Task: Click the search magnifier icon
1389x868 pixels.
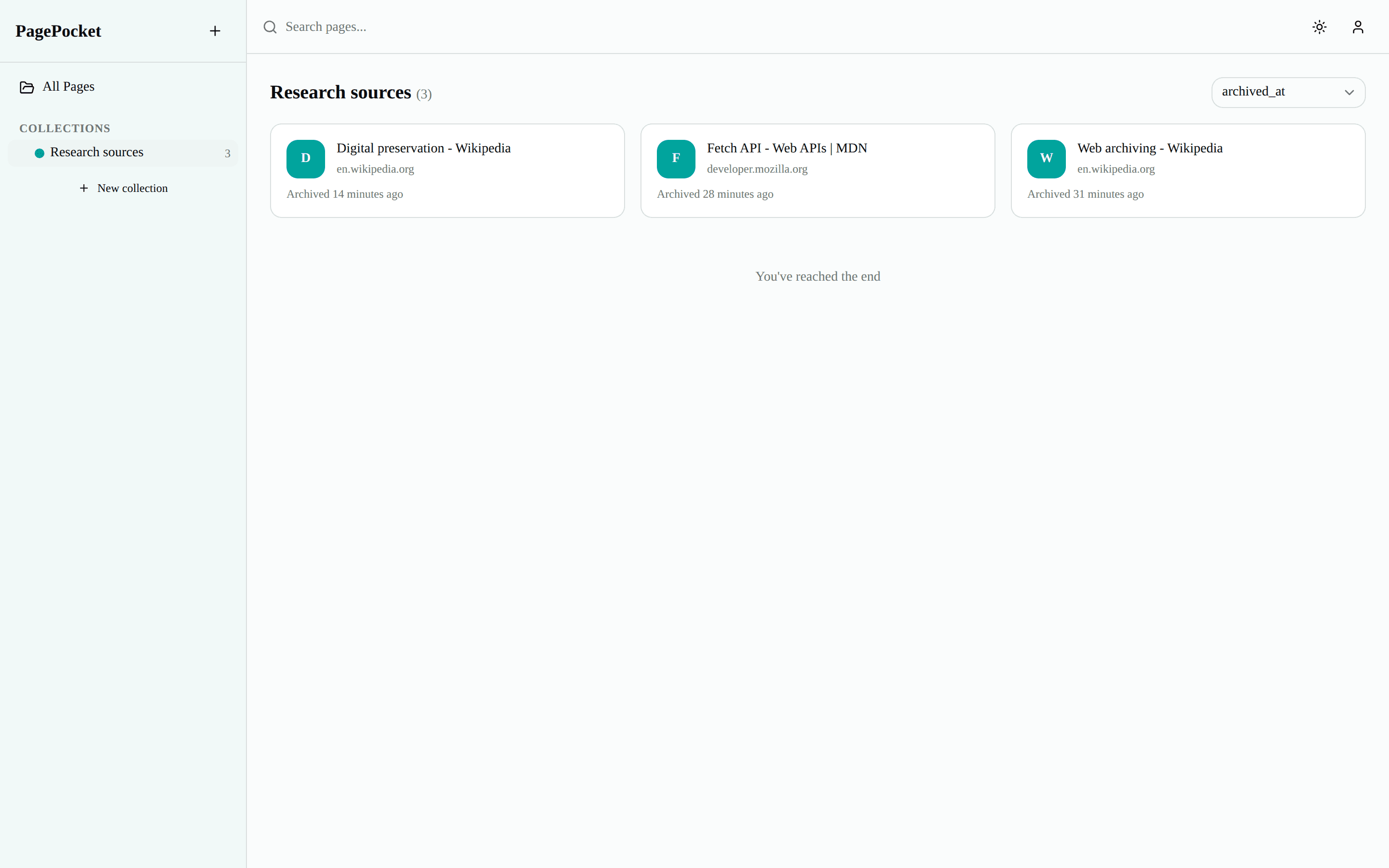Action: (x=270, y=27)
